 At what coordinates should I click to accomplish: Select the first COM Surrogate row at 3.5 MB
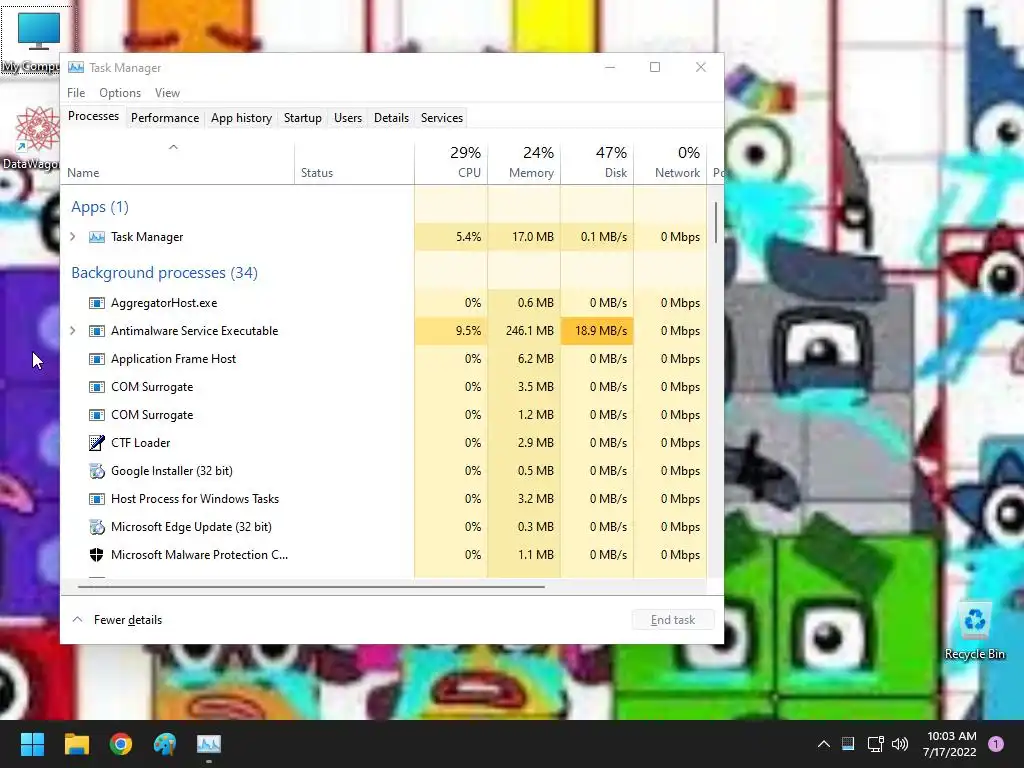(x=384, y=387)
